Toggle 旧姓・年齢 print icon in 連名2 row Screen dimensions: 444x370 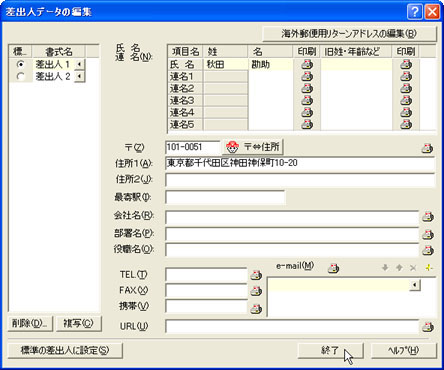pos(406,88)
